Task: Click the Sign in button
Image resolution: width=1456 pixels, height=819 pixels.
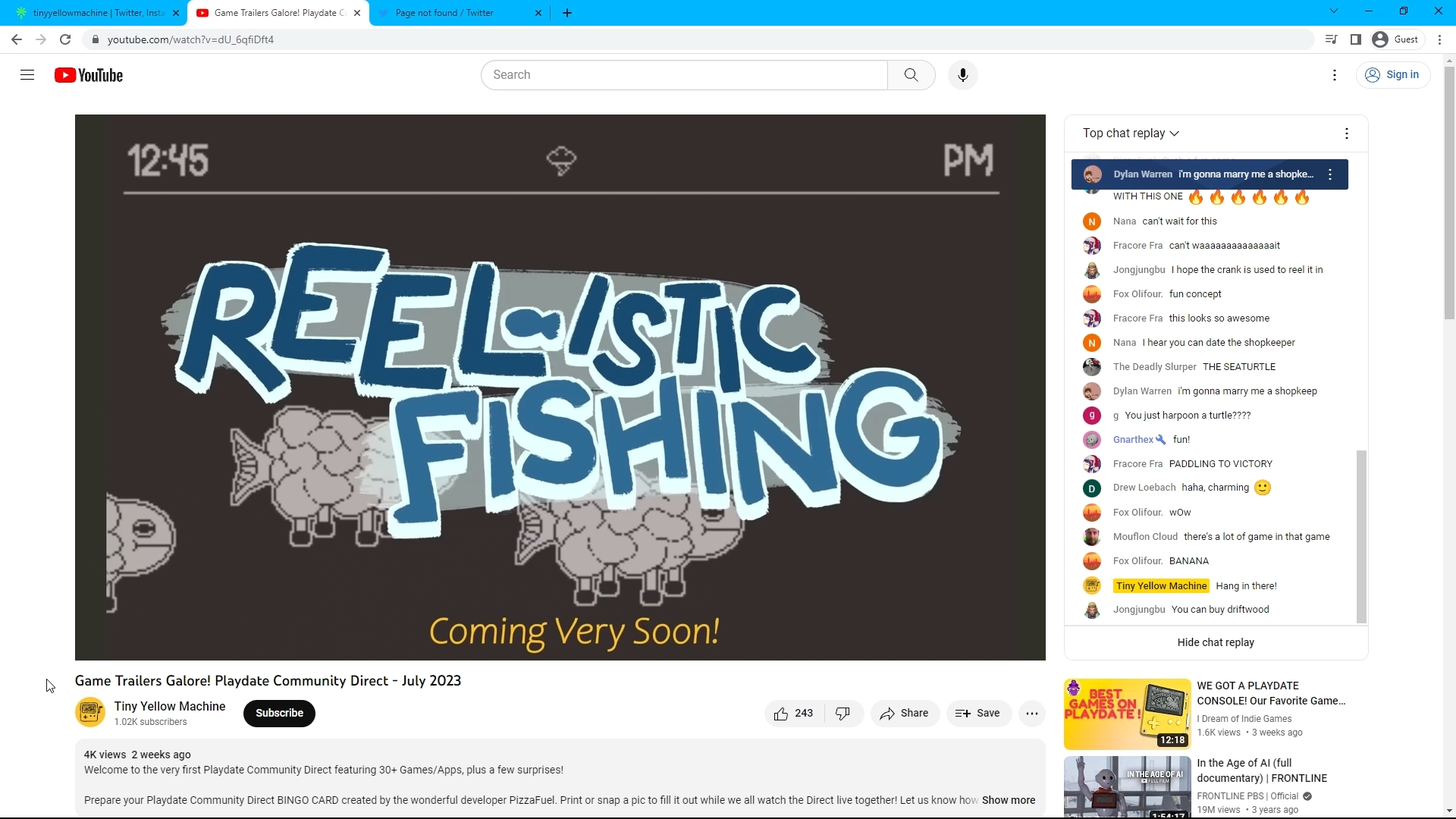Action: point(1393,75)
